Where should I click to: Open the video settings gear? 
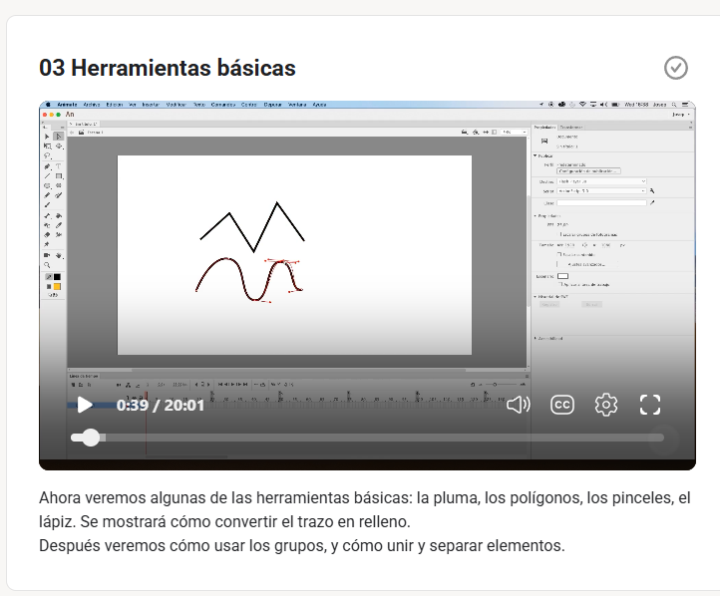(606, 405)
